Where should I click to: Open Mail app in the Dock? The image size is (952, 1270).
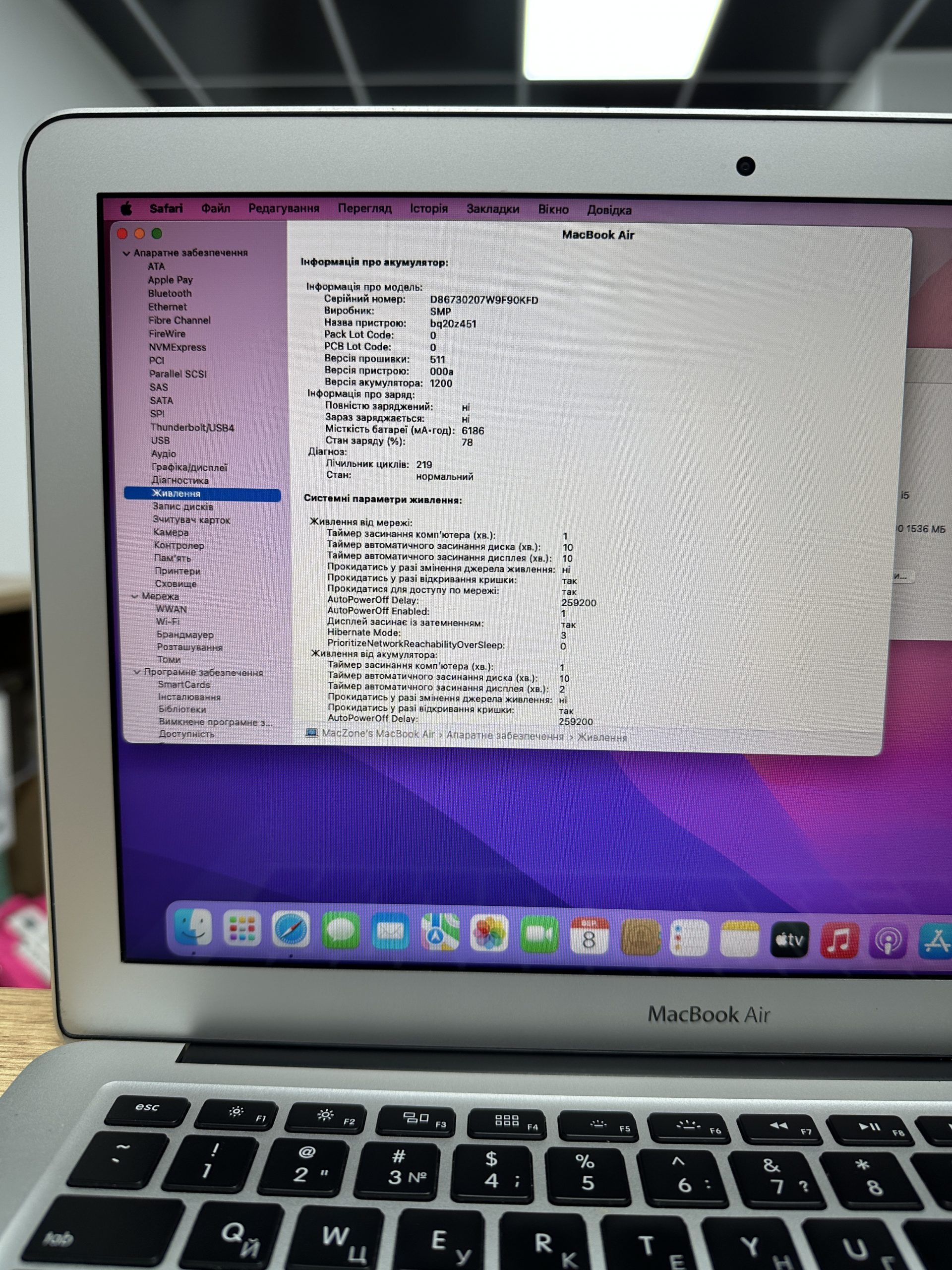click(390, 931)
